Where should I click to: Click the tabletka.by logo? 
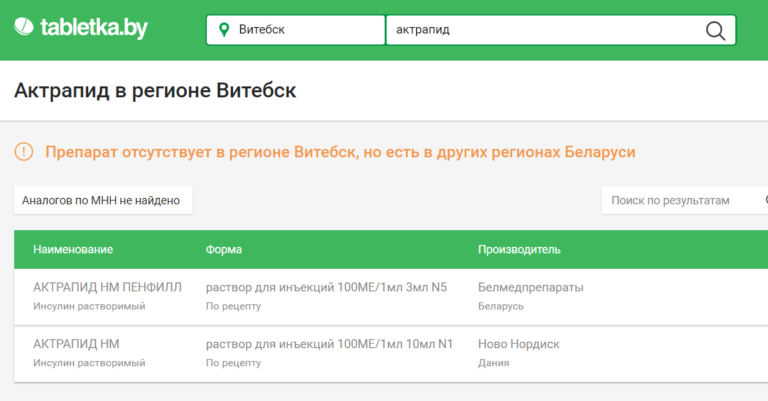click(x=81, y=28)
